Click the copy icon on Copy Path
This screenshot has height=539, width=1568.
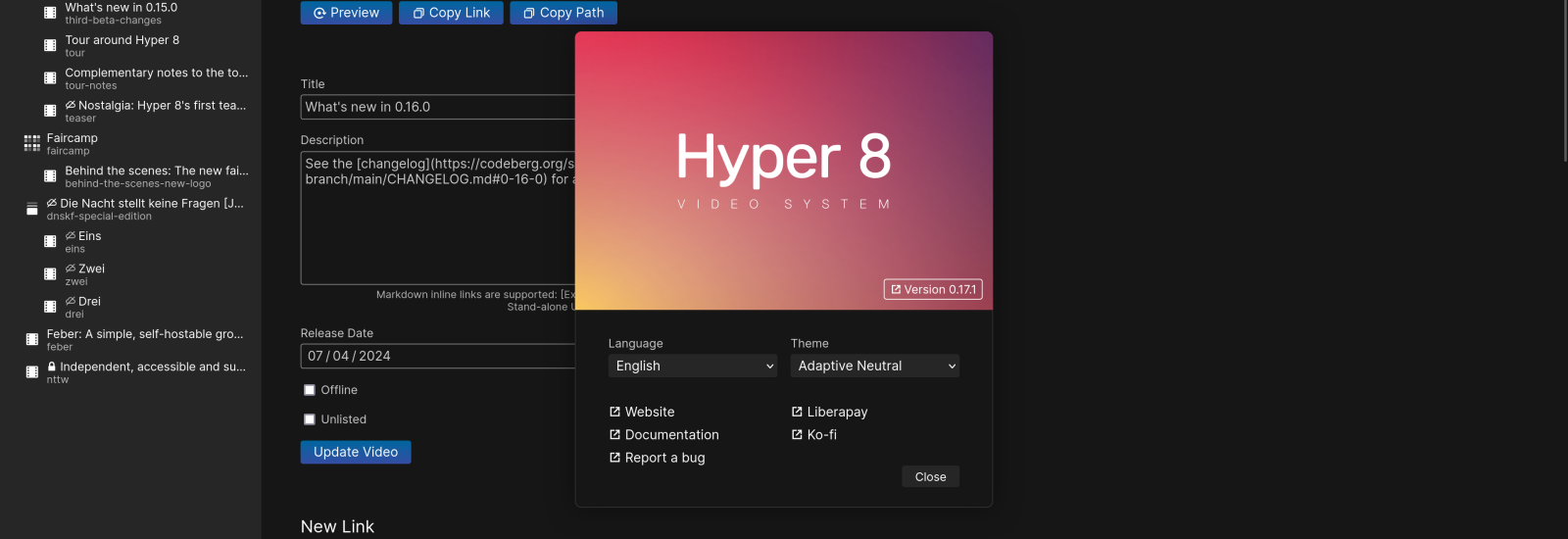pos(529,13)
